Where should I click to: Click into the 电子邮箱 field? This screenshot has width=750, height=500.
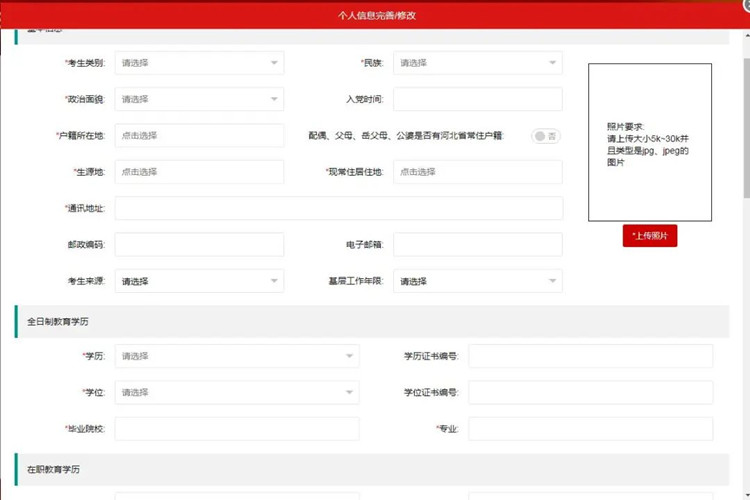point(477,244)
